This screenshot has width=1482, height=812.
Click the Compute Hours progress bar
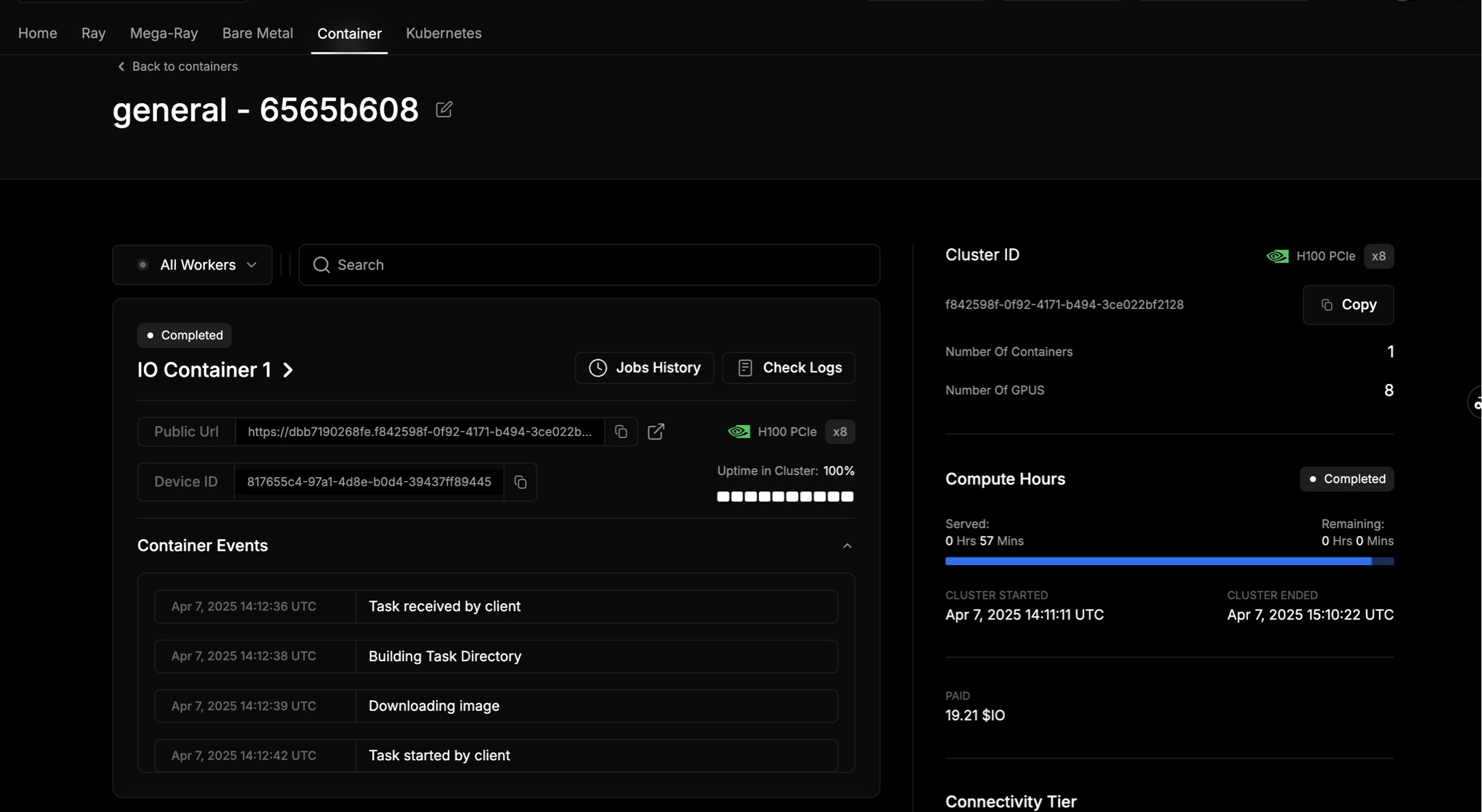tap(1169, 561)
